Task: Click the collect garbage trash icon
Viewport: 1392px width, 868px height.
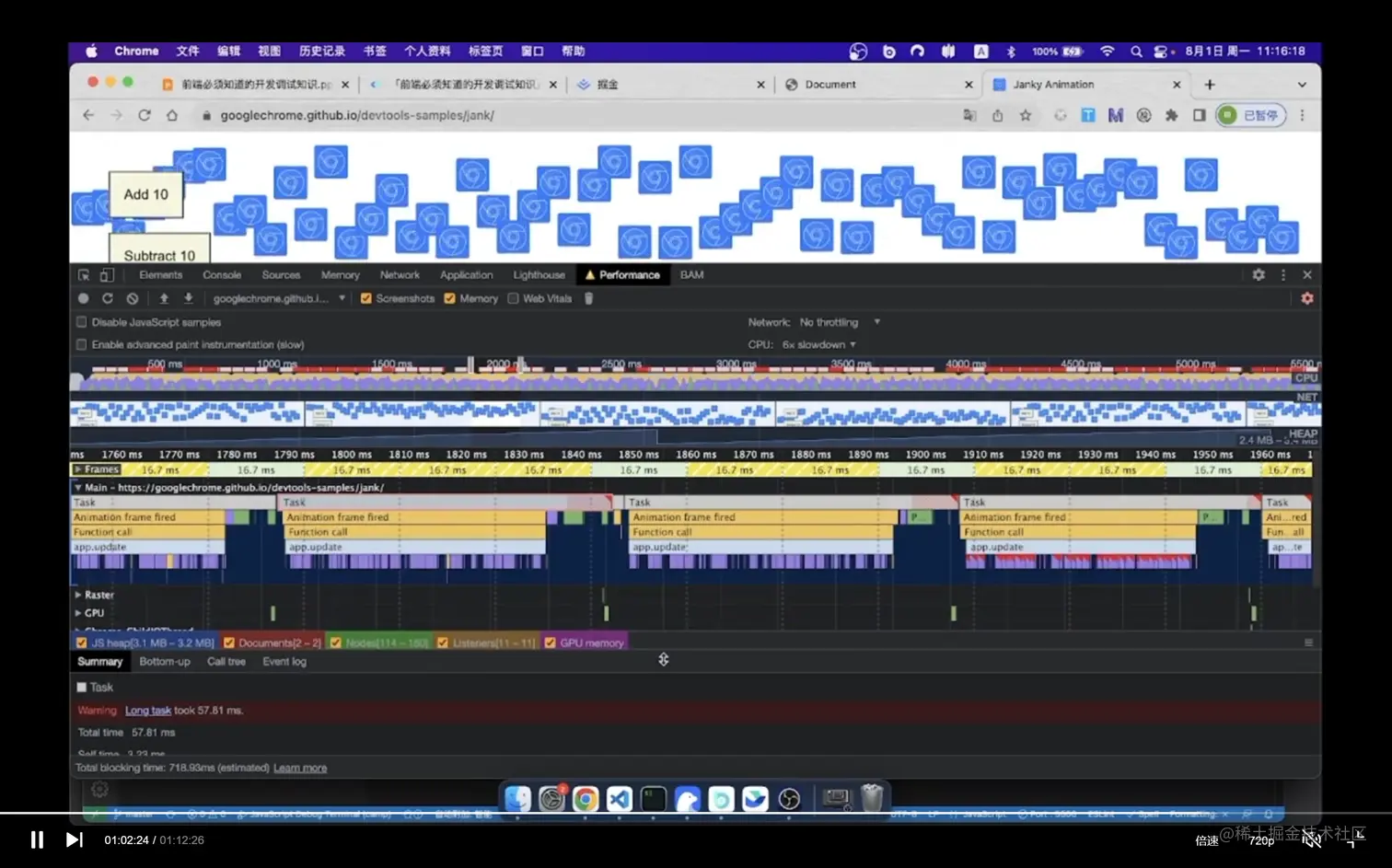Action: click(588, 298)
